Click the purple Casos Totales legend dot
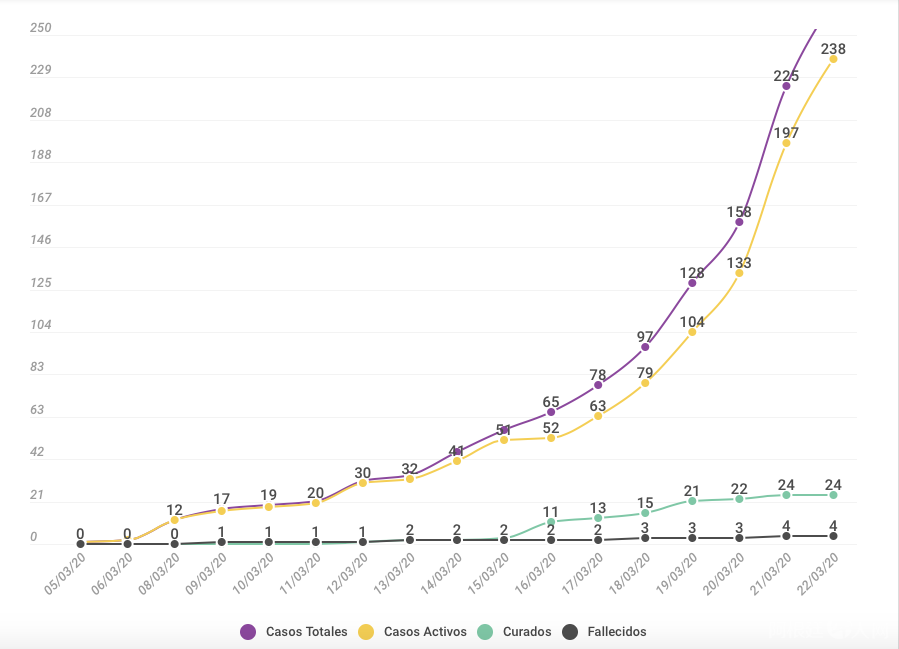 coord(248,632)
